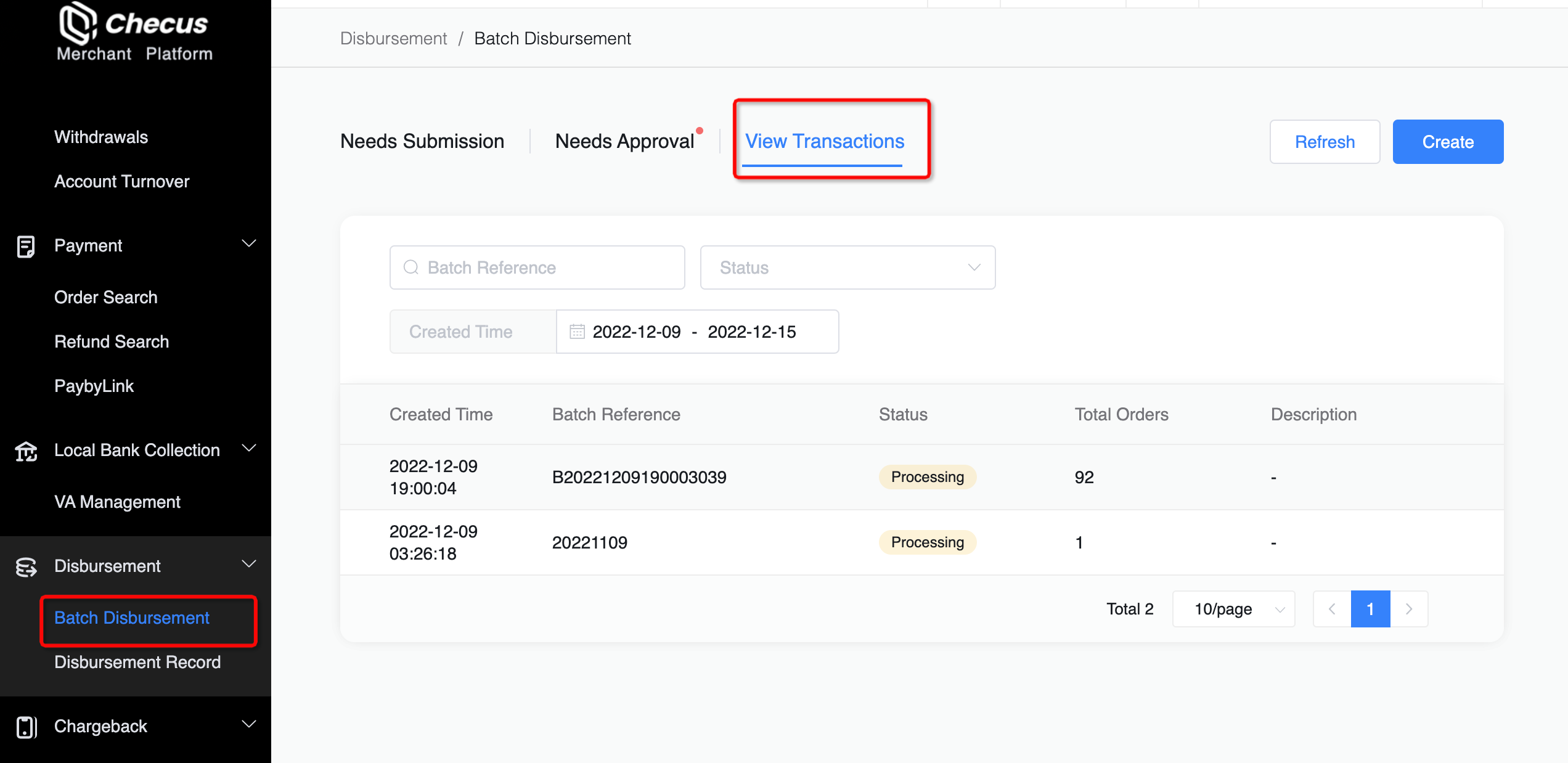Go to next page arrow
The image size is (1568, 763).
(x=1409, y=609)
